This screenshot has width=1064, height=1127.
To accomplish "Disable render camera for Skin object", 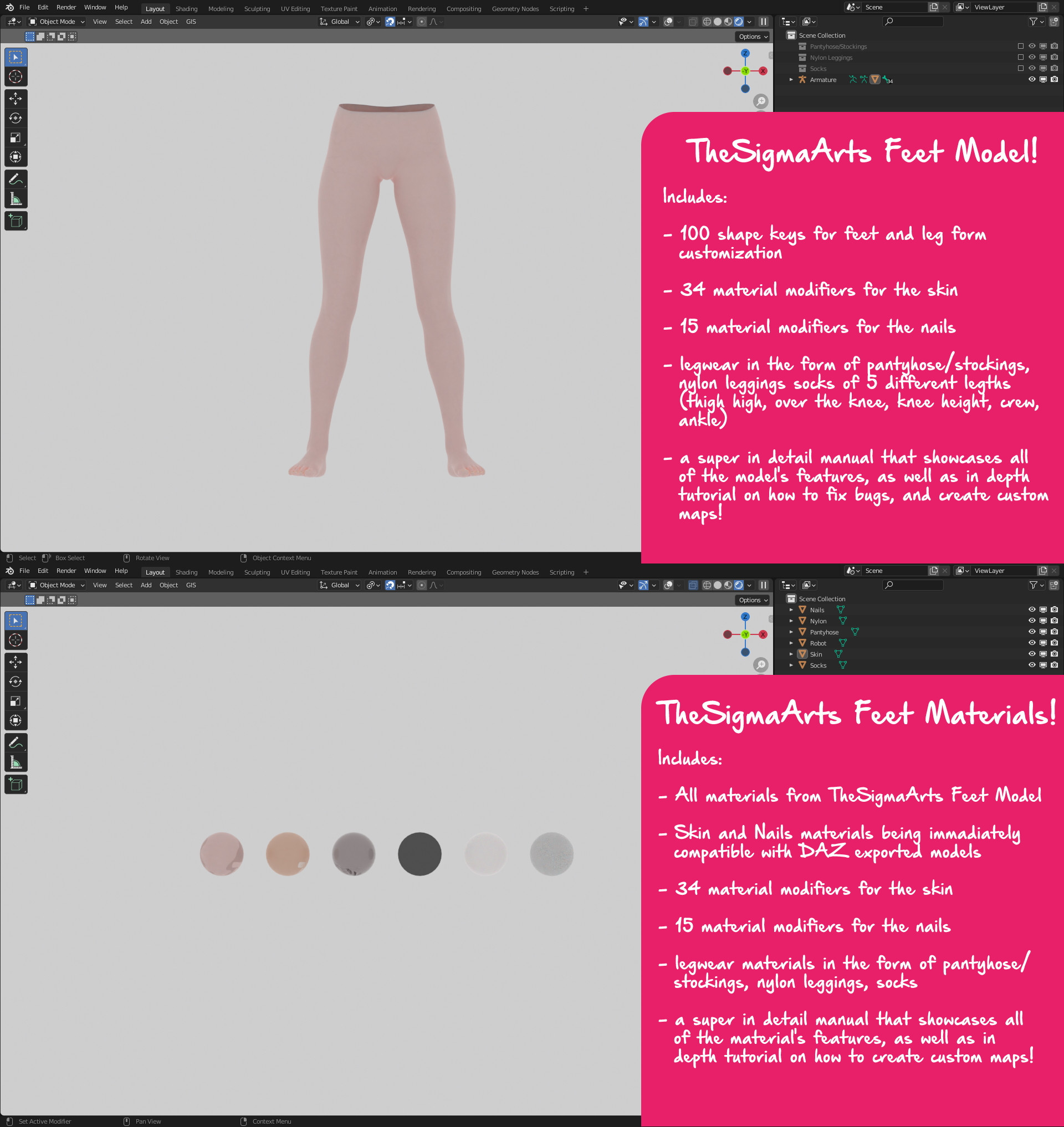I will [1055, 654].
